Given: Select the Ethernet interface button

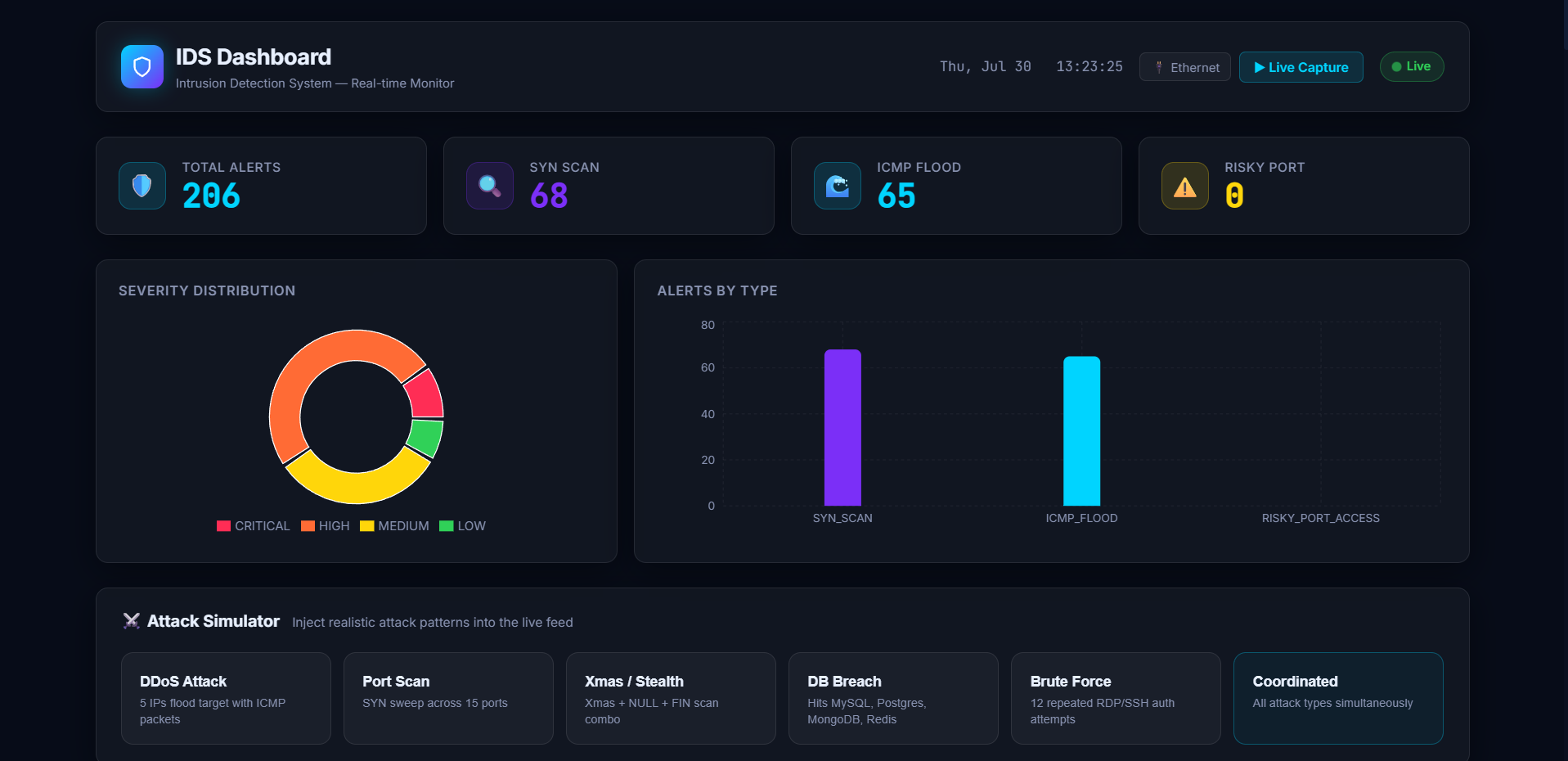Looking at the screenshot, I should point(1185,67).
